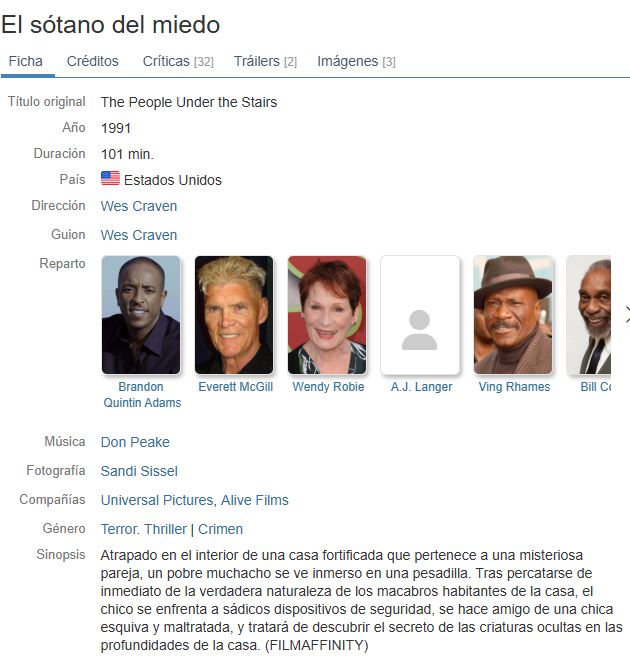Open the Tráilers tab

tap(265, 61)
